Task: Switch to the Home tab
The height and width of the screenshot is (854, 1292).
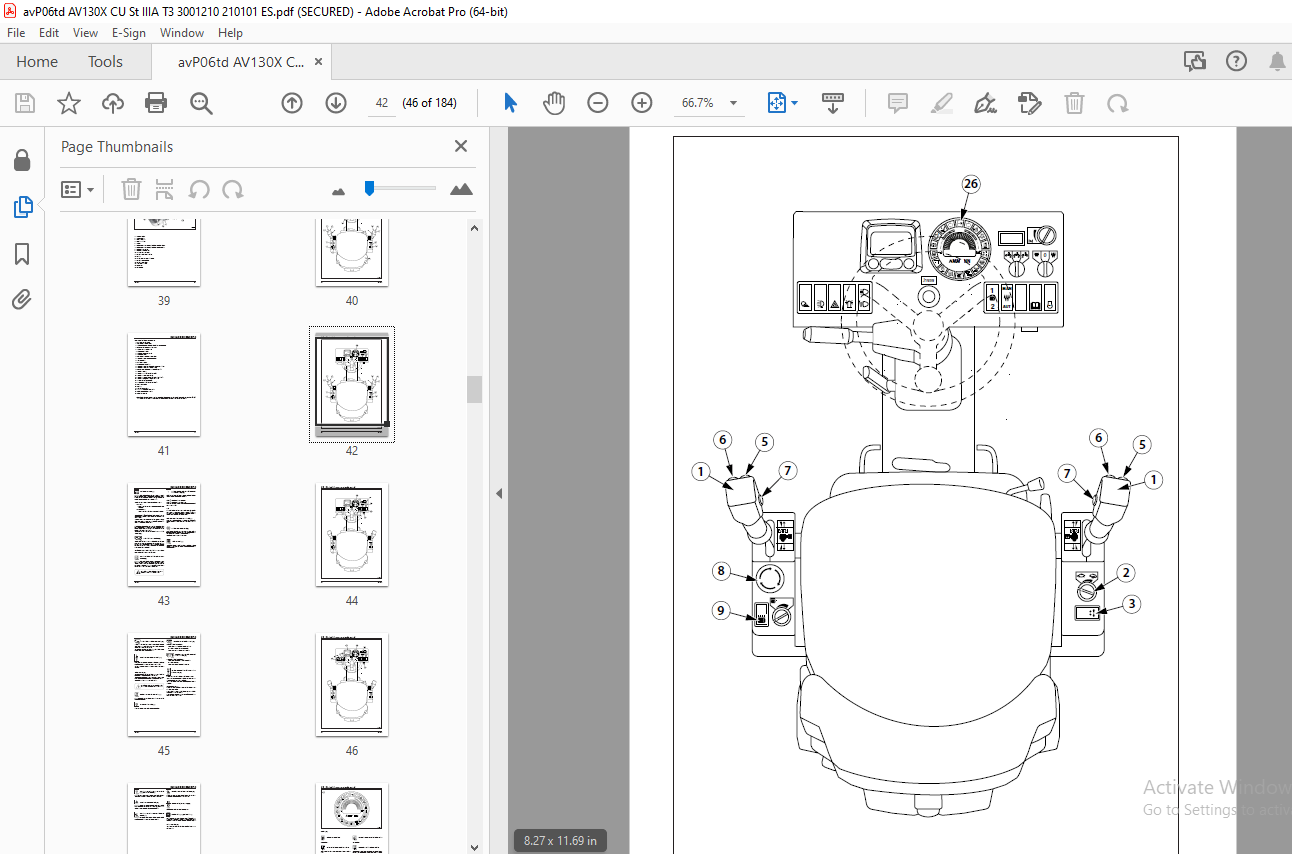Action: pyautogui.click(x=37, y=62)
